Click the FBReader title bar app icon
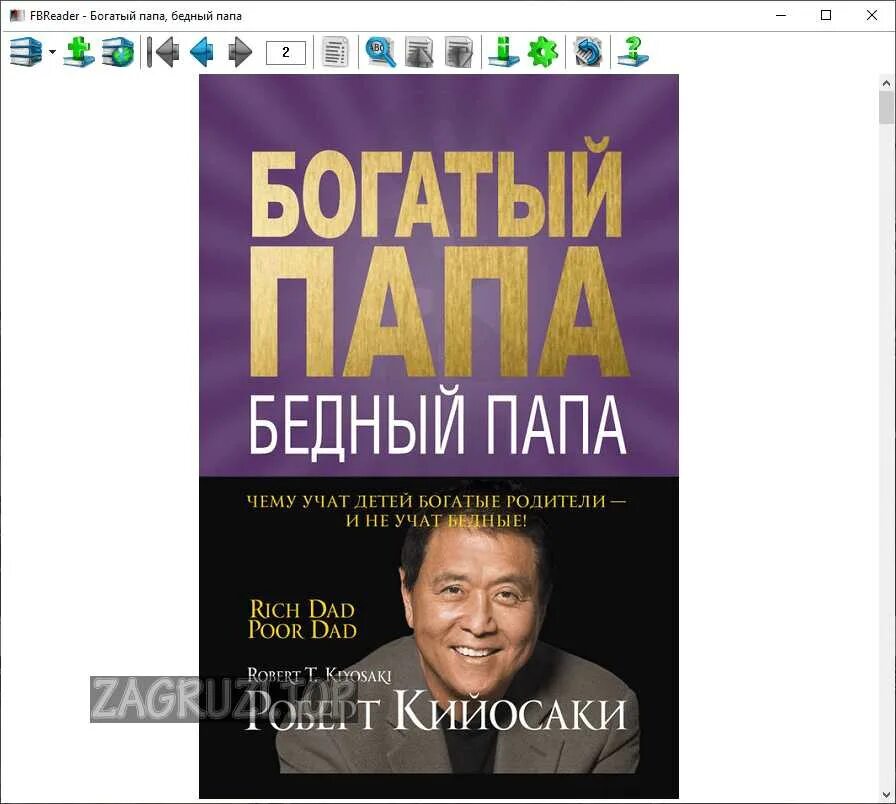896x804 pixels. [x=17, y=16]
